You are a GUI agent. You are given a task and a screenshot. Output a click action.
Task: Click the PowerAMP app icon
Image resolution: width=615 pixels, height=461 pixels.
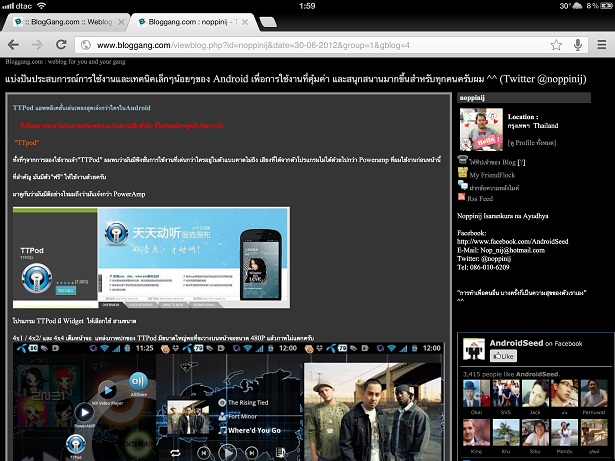[x=84, y=412]
